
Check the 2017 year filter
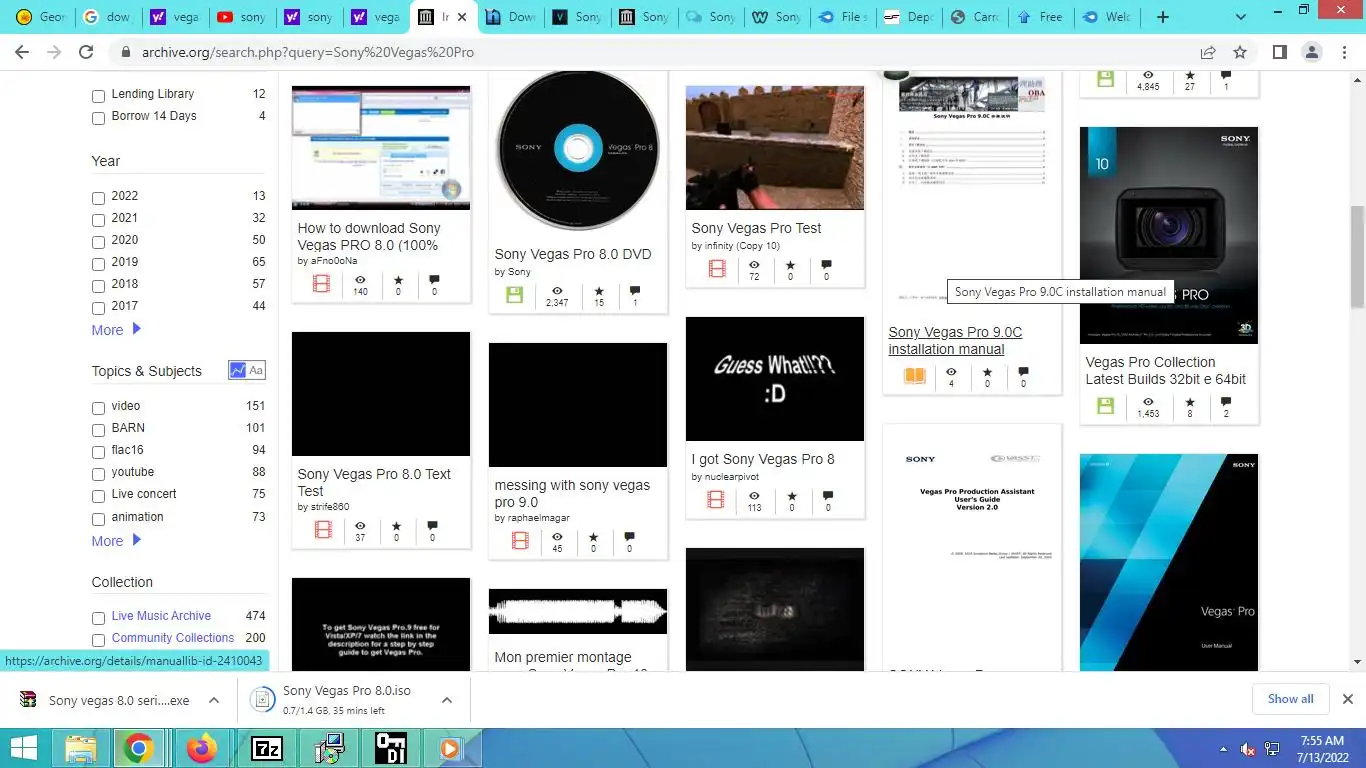(x=98, y=308)
